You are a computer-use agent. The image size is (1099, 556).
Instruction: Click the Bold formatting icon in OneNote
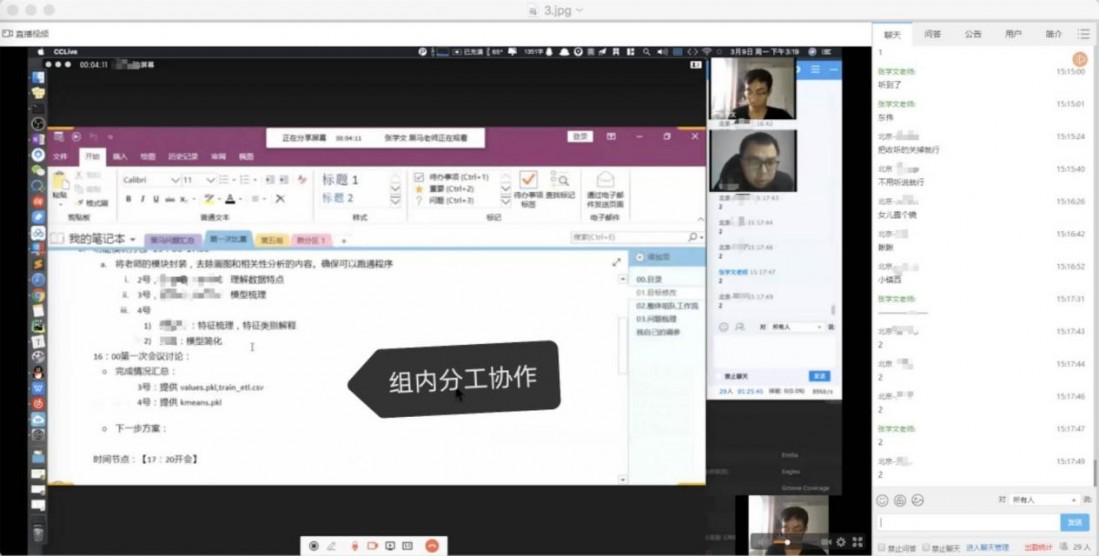[128, 199]
